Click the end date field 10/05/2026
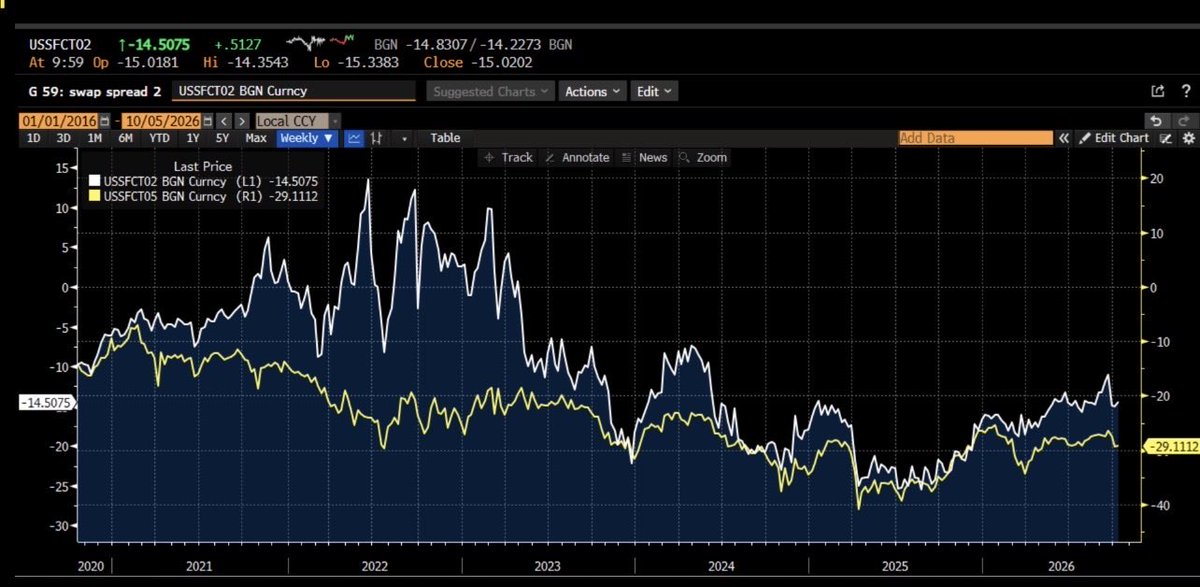This screenshot has width=1200, height=587. pos(162,121)
